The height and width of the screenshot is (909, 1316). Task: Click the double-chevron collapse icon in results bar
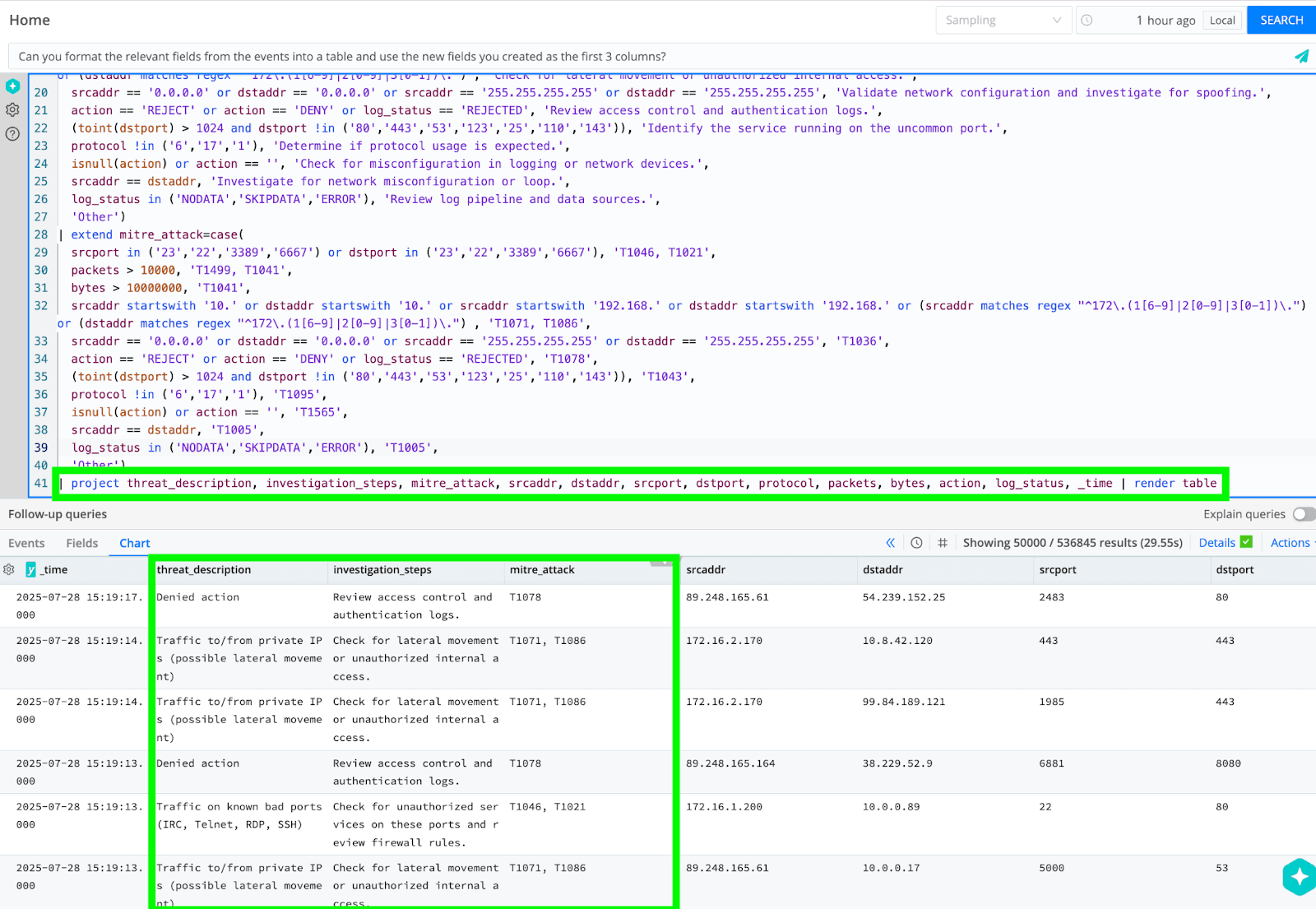tap(890, 543)
